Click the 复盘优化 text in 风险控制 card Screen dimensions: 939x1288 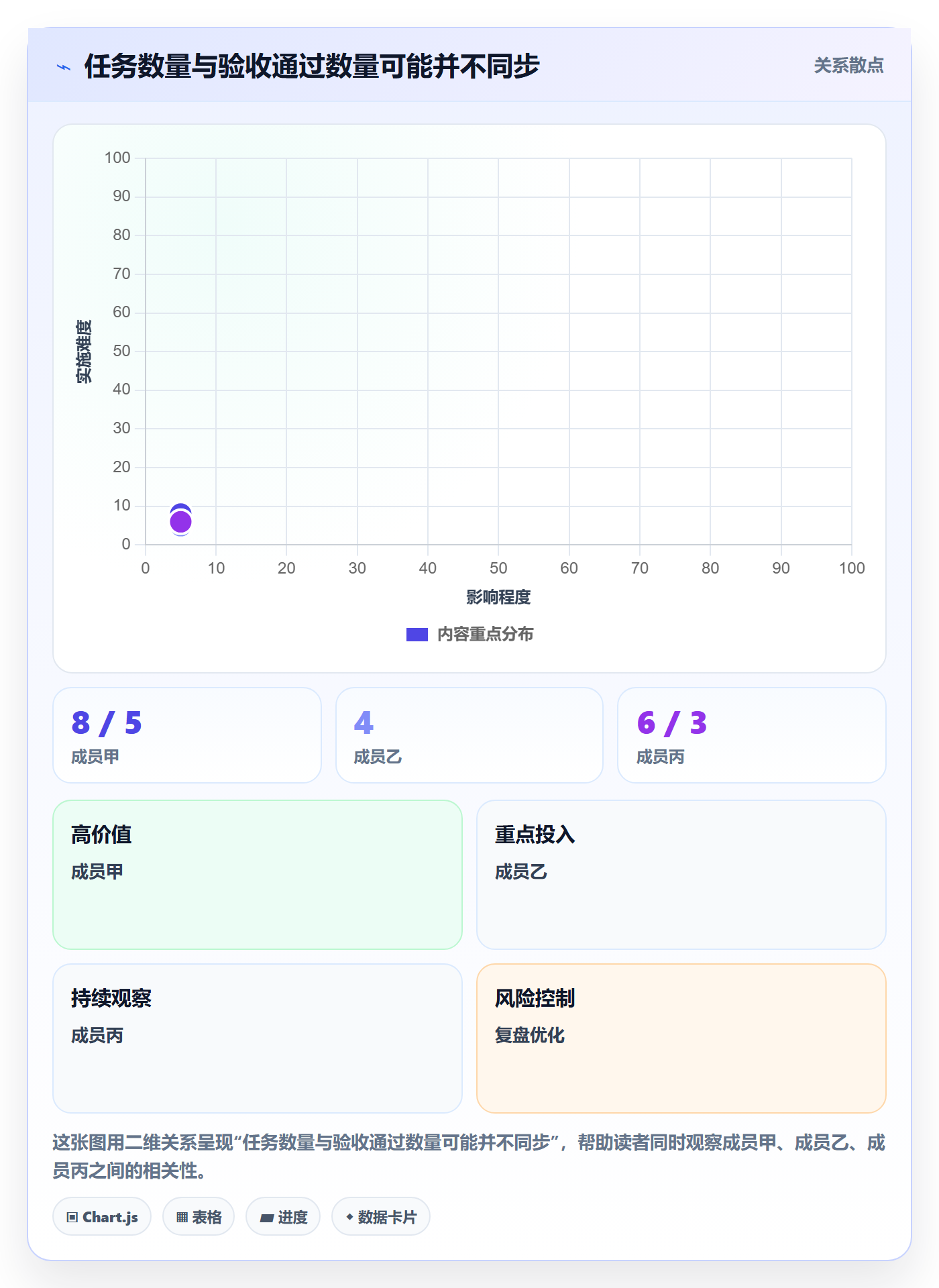530,1035
